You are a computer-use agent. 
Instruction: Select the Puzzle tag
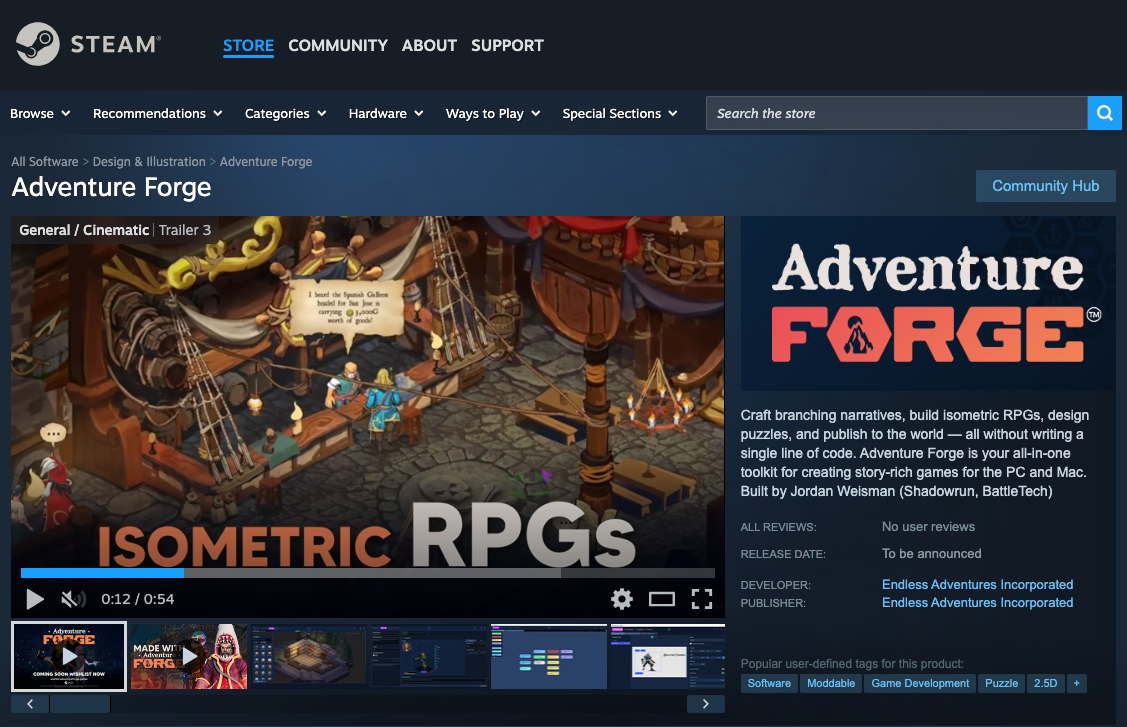[x=1001, y=683]
